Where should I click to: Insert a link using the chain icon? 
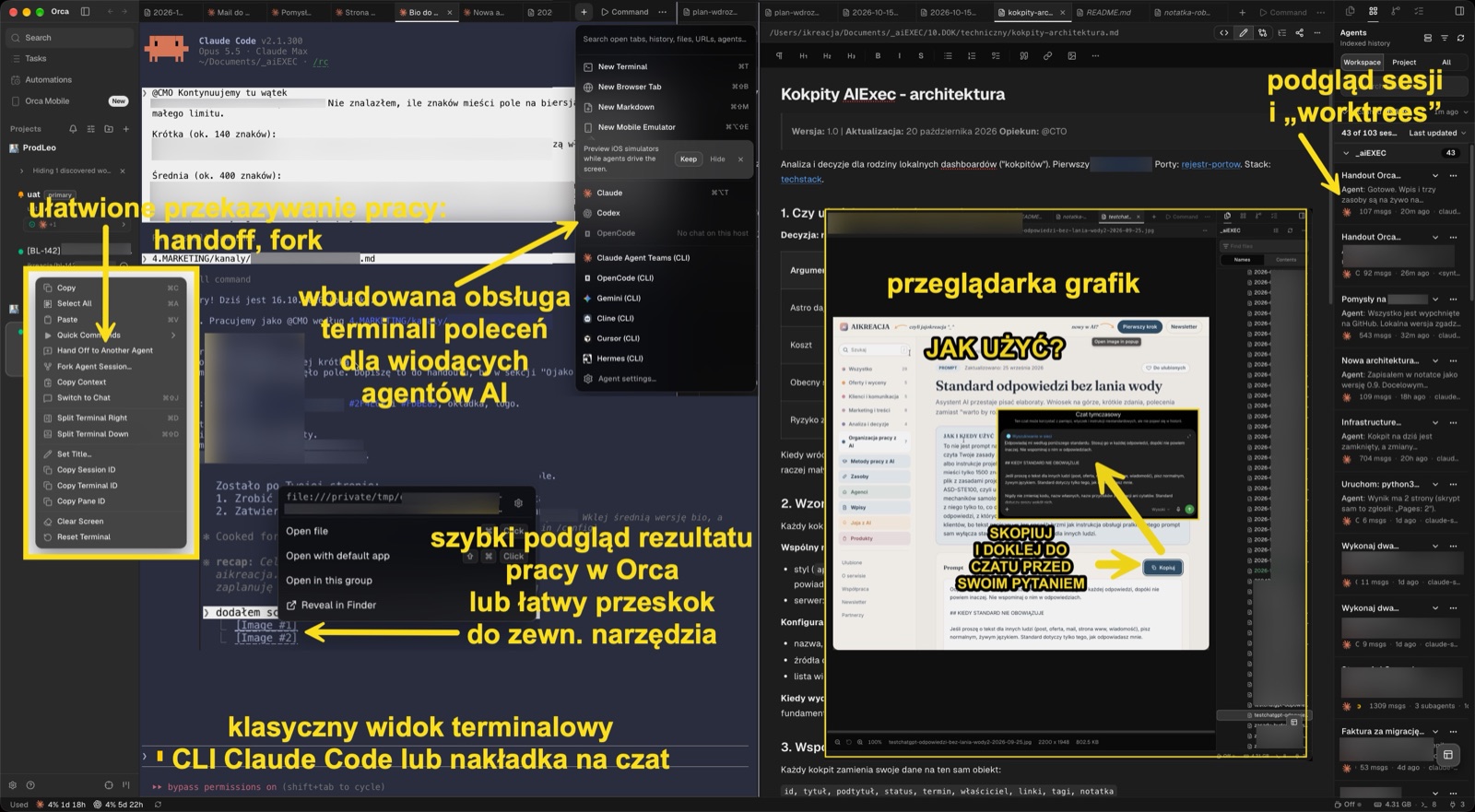1047,56
